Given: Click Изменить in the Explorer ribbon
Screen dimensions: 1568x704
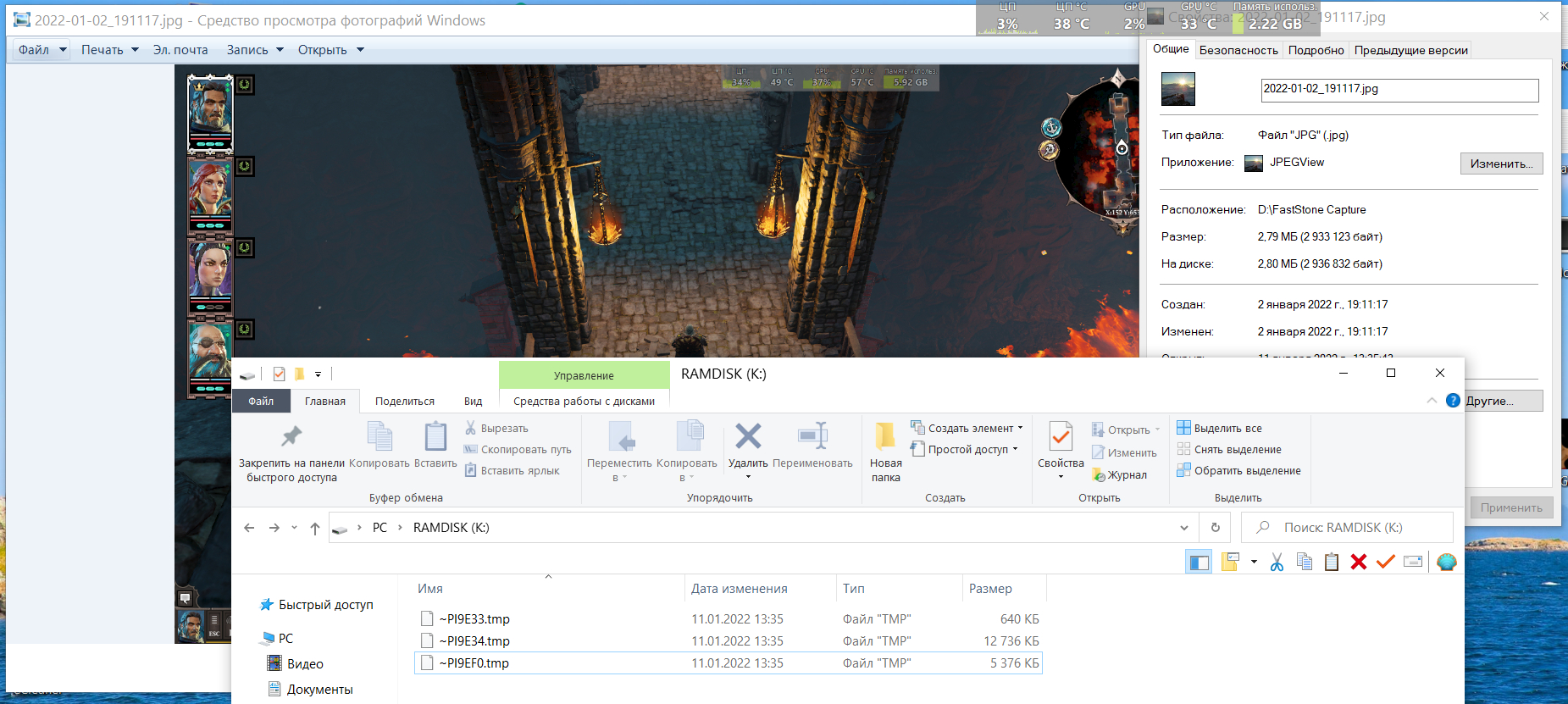Looking at the screenshot, I should (x=1124, y=453).
